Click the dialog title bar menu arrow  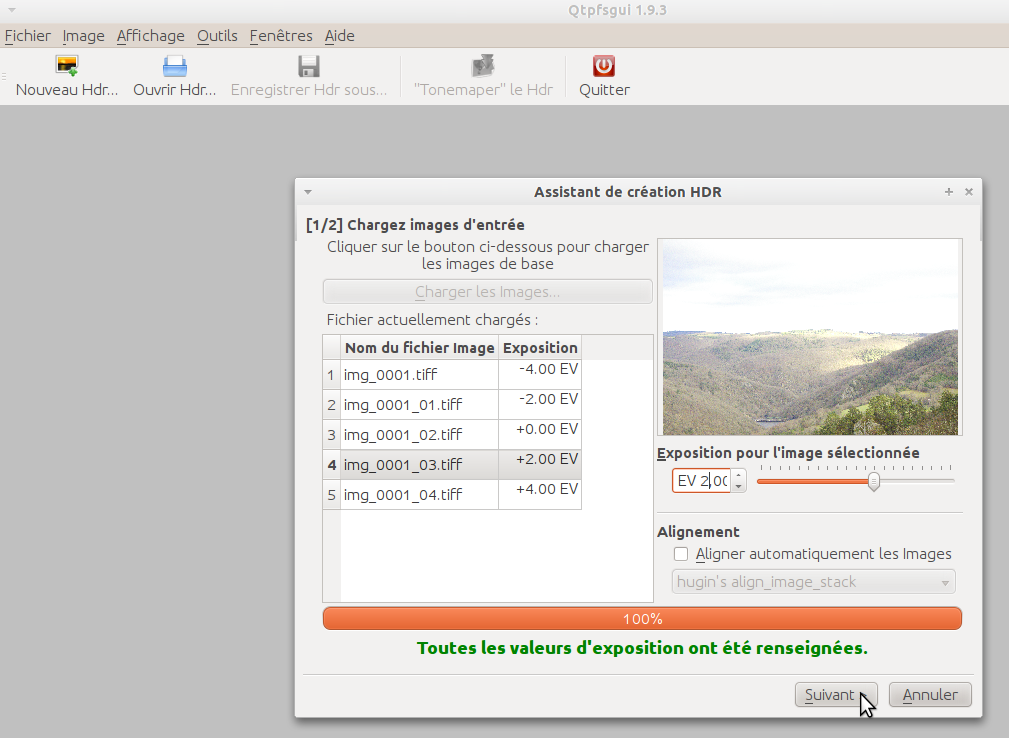coord(308,192)
